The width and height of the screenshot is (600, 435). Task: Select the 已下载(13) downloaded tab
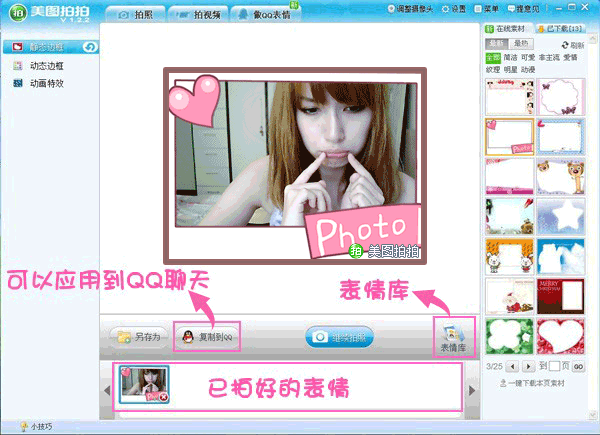560,29
